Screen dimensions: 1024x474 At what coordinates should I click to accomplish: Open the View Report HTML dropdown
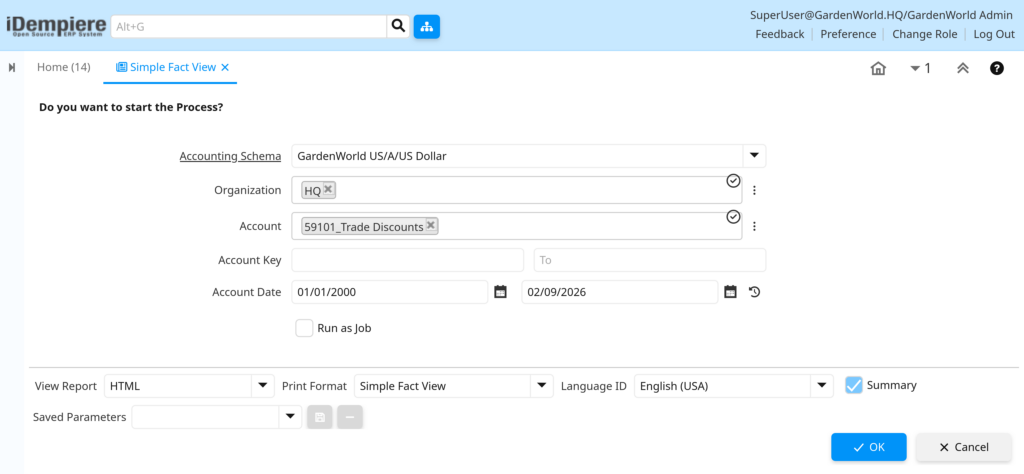pos(263,386)
